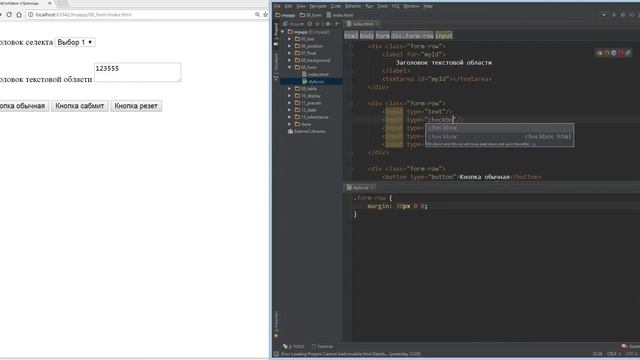Open the Tools menu
Image resolution: width=640 pixels, height=360 pixels.
pos(382,6)
